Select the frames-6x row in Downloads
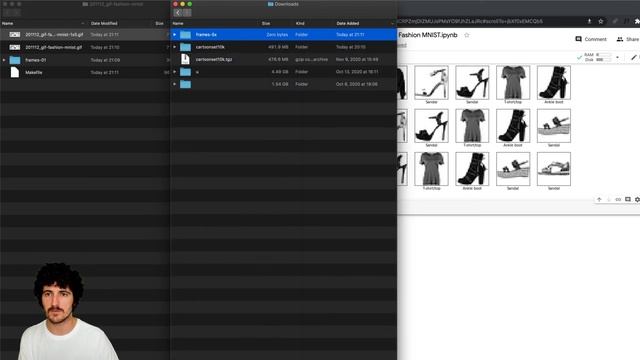Image resolution: width=640 pixels, height=360 pixels. [283, 35]
